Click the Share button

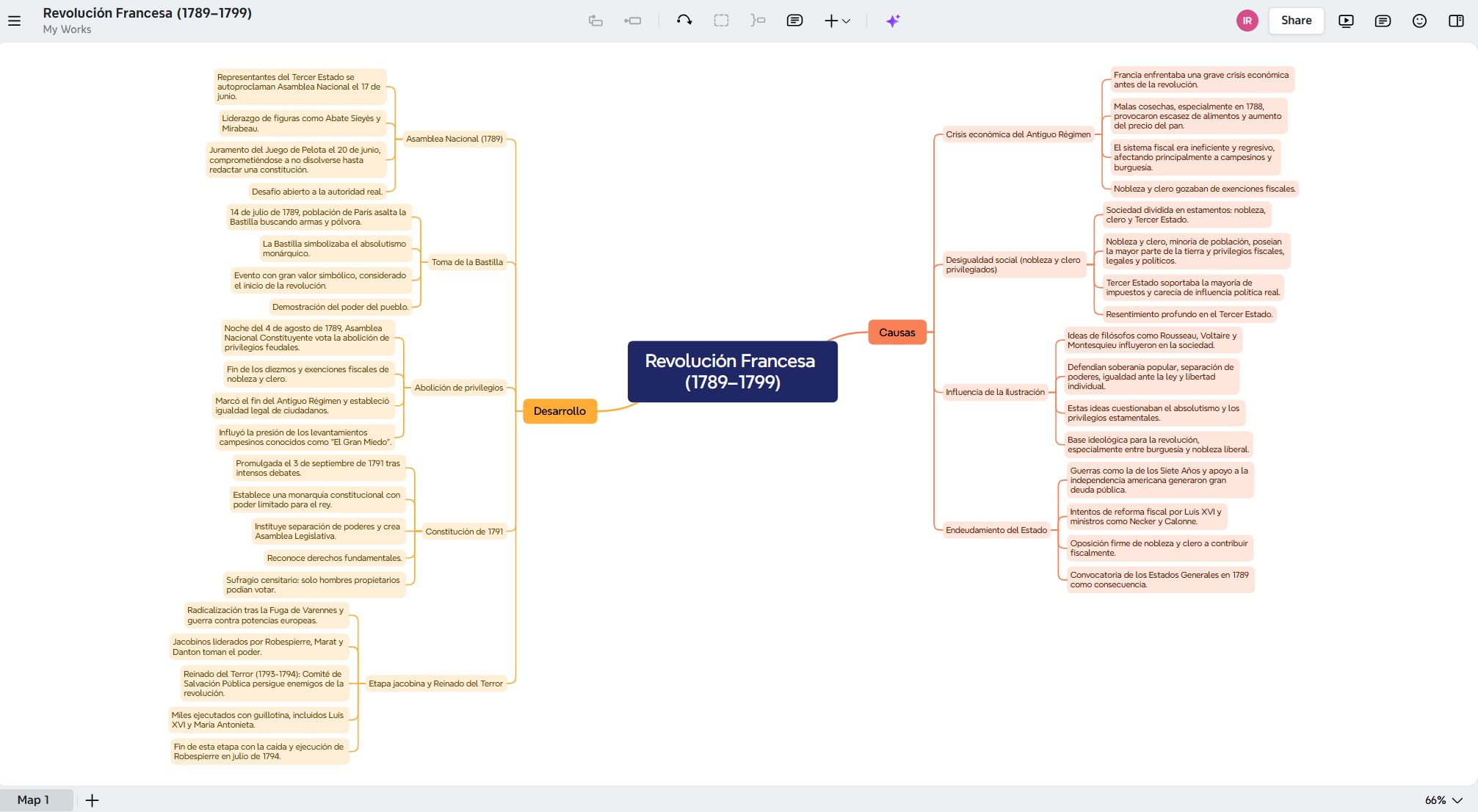click(x=1296, y=21)
